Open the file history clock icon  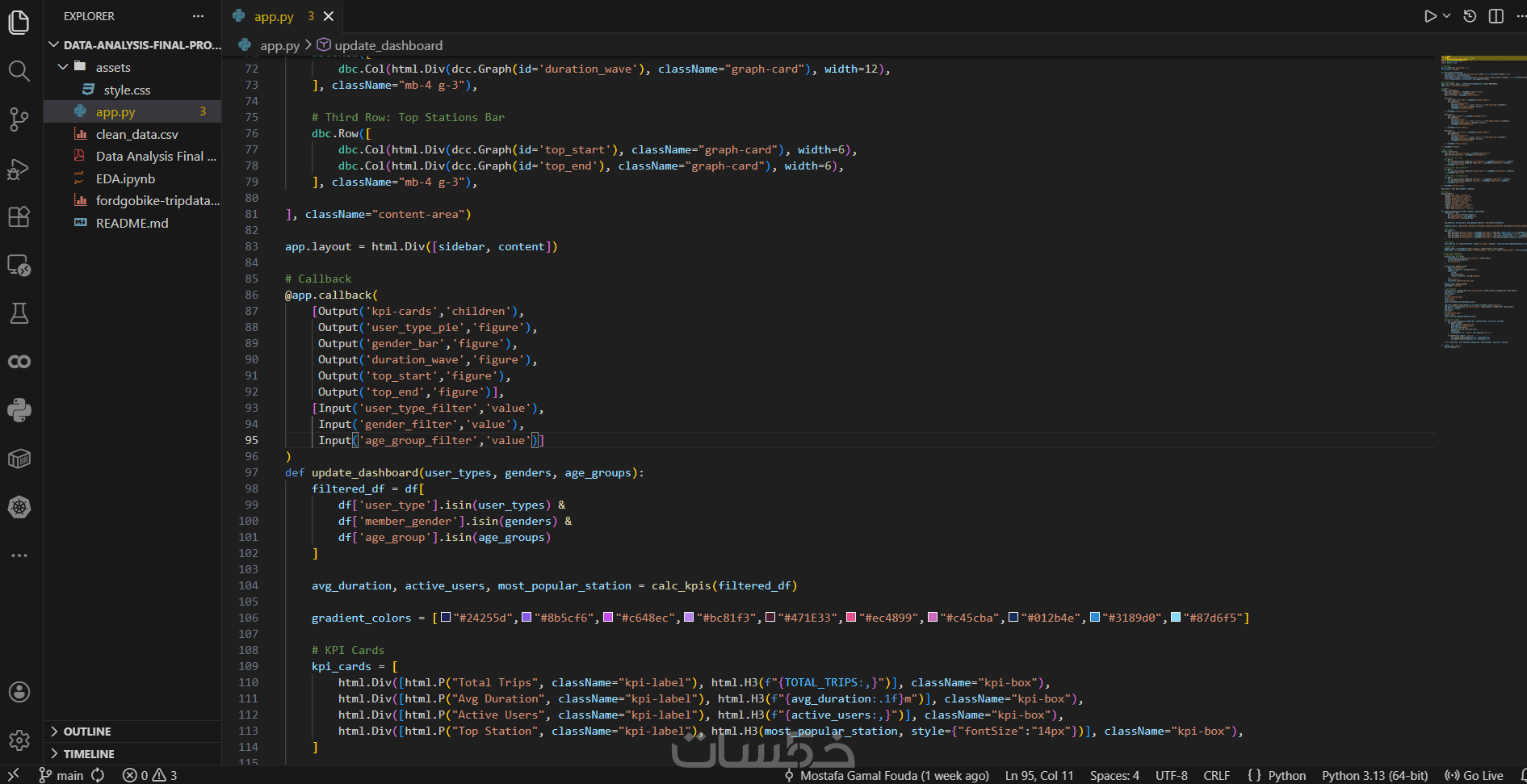[1470, 16]
